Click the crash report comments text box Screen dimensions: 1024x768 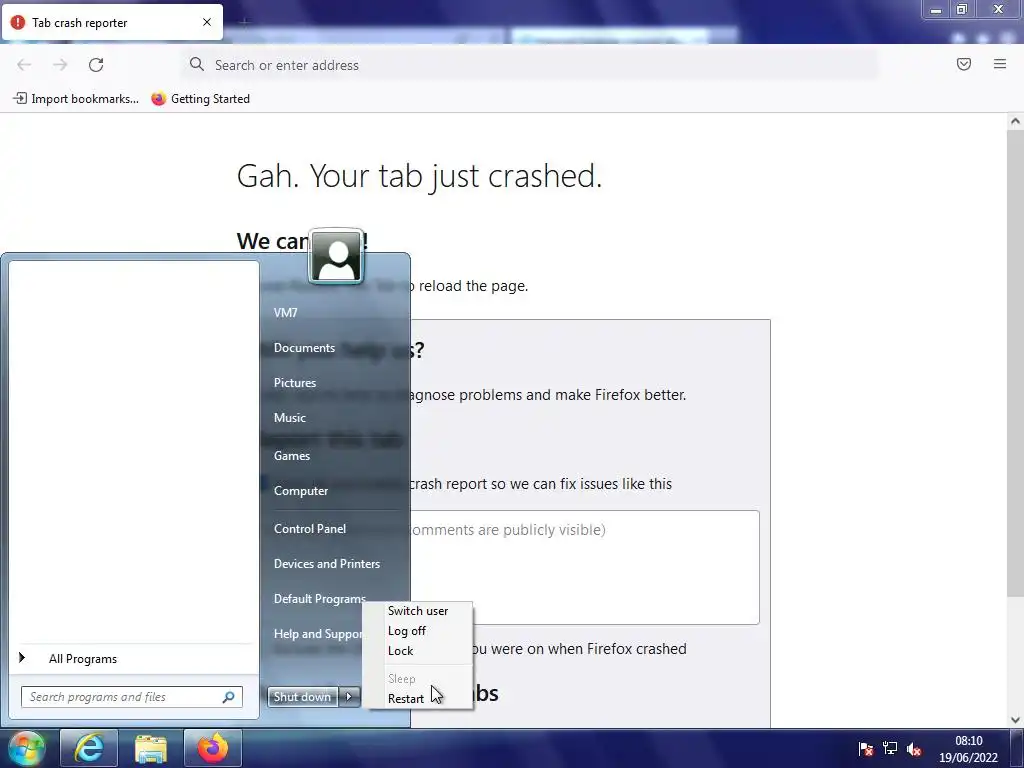point(584,568)
